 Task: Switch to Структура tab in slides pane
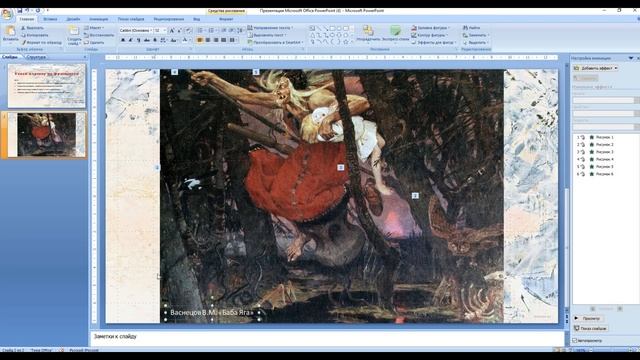coord(36,57)
